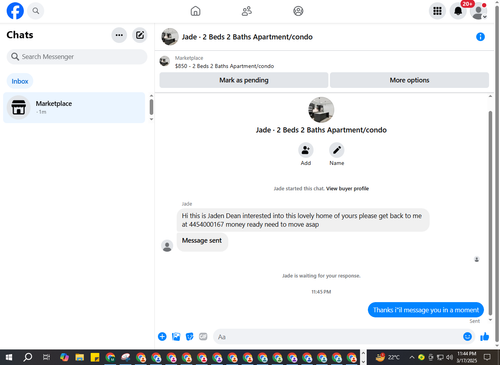
Task: Open Chats options three-dot menu
Action: pos(119,35)
